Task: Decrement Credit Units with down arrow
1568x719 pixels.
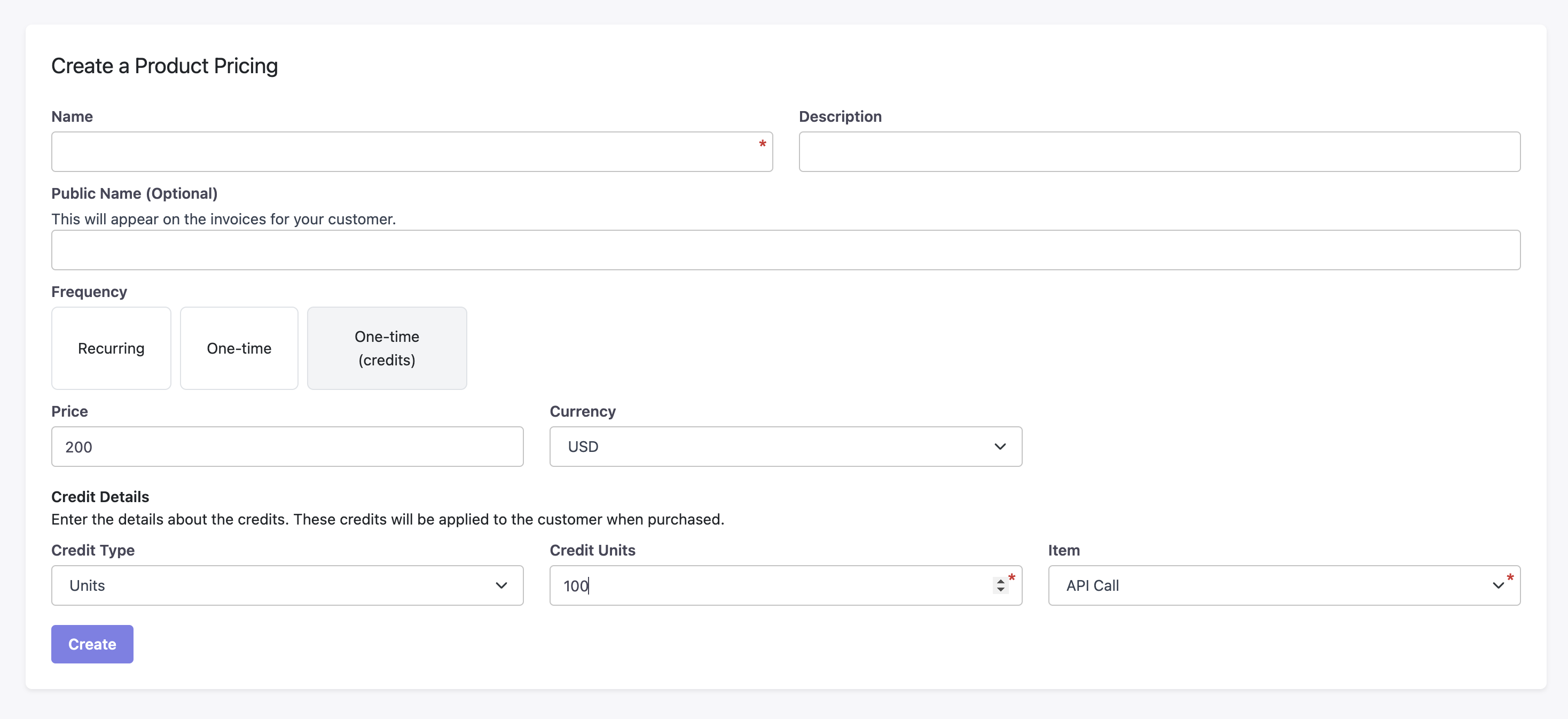Action: 1000,589
